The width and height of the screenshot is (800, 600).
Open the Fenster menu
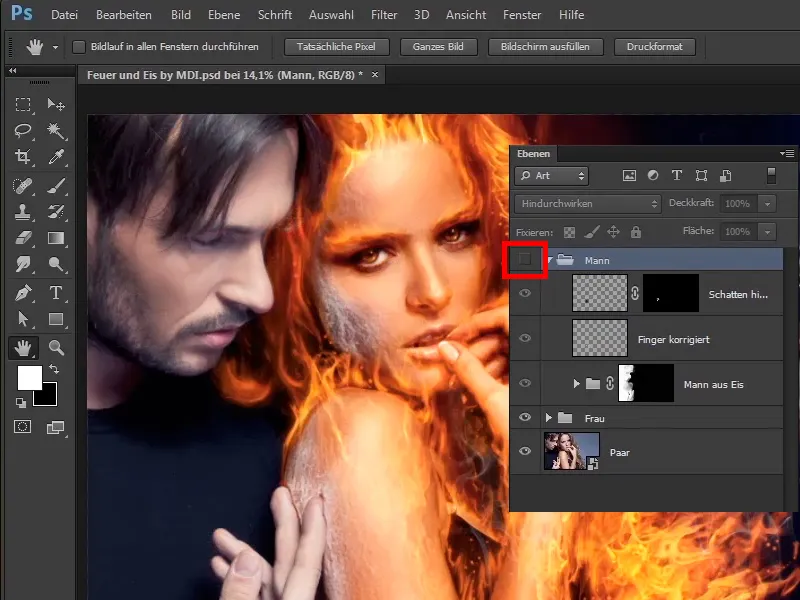click(x=522, y=15)
